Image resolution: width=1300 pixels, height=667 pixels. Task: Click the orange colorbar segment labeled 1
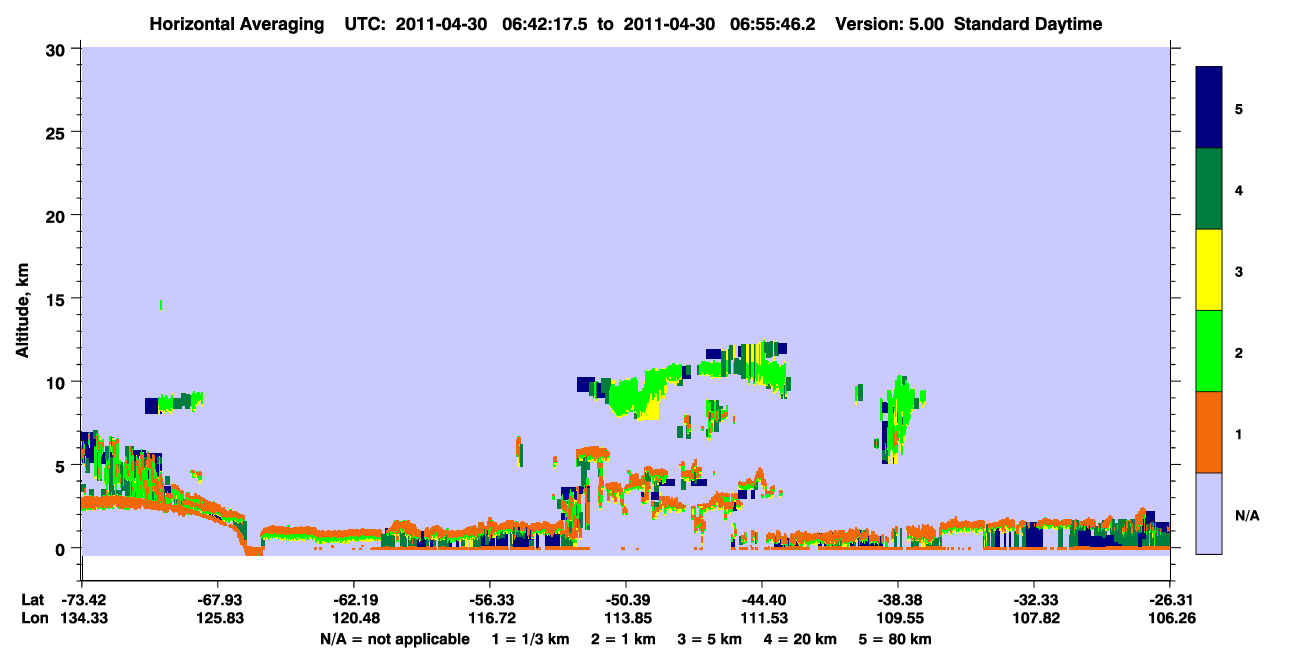click(x=1209, y=432)
